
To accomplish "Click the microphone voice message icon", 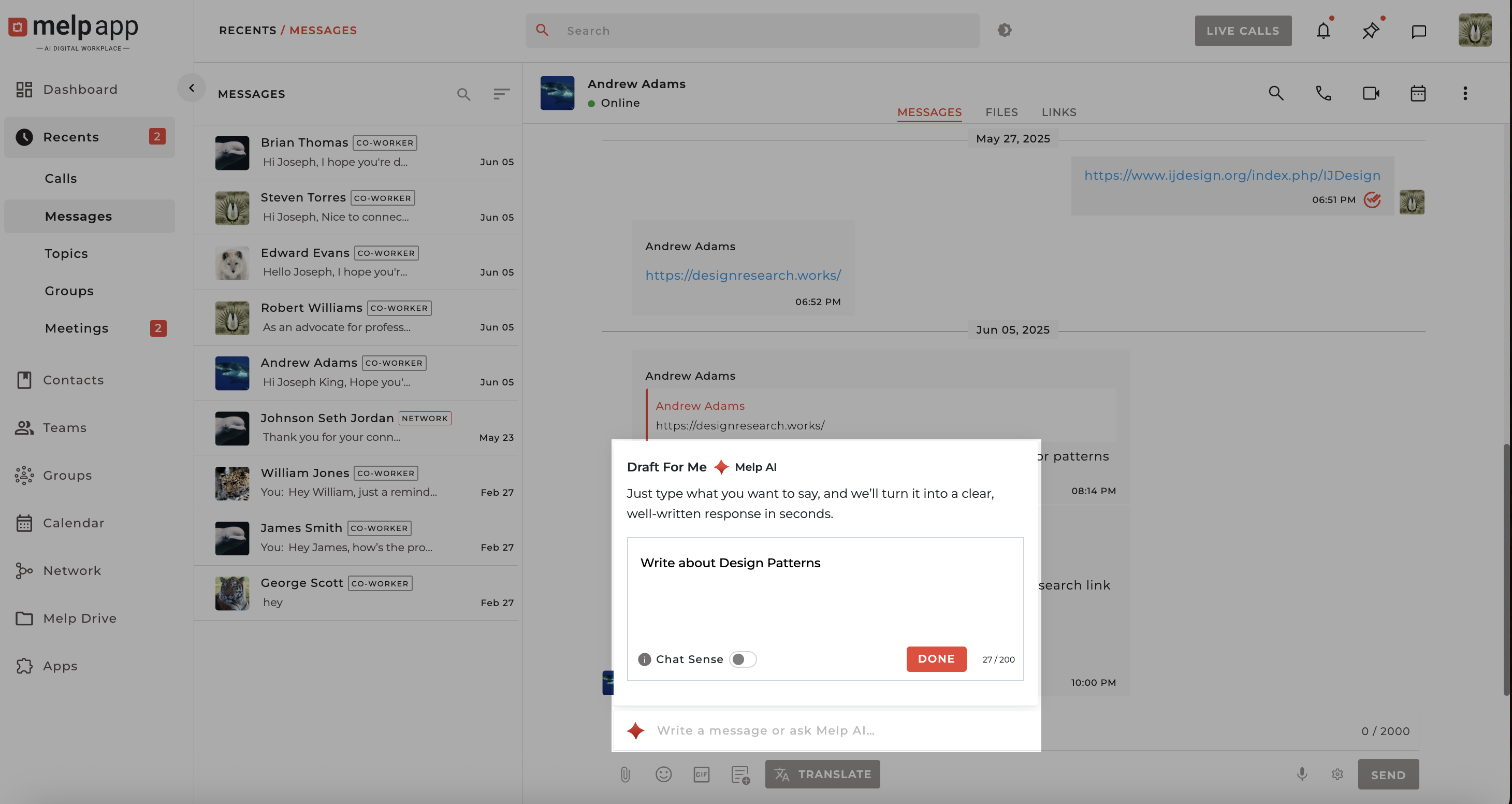I will tap(1302, 774).
